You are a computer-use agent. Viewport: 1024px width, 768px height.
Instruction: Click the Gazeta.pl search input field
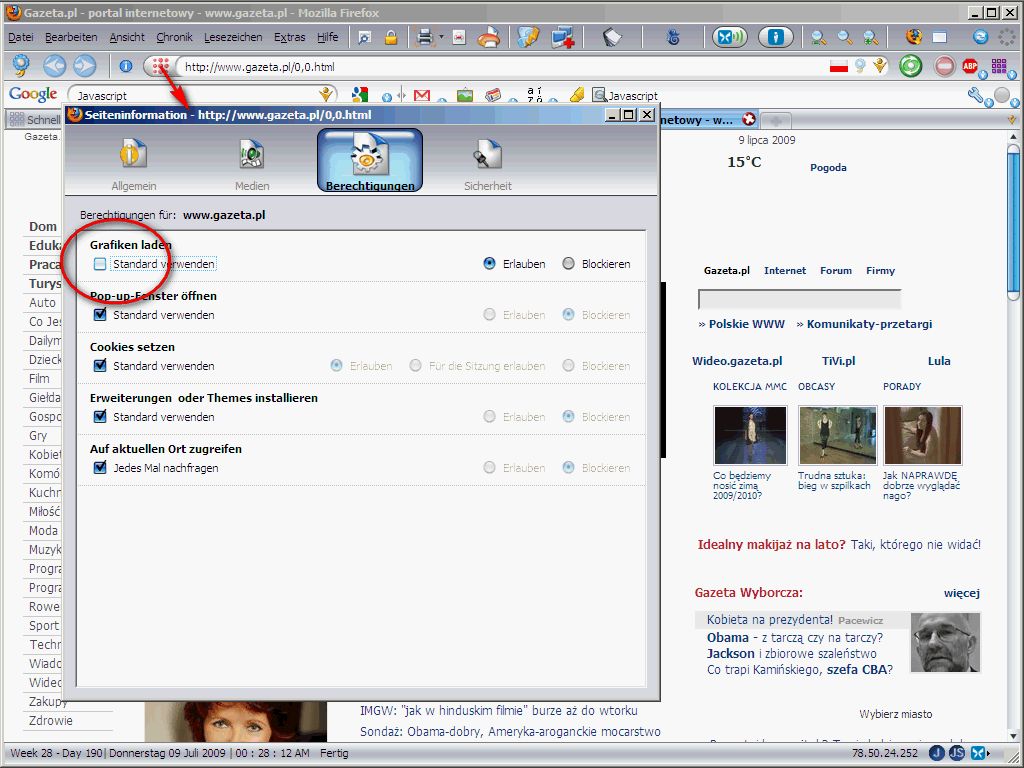point(799,299)
